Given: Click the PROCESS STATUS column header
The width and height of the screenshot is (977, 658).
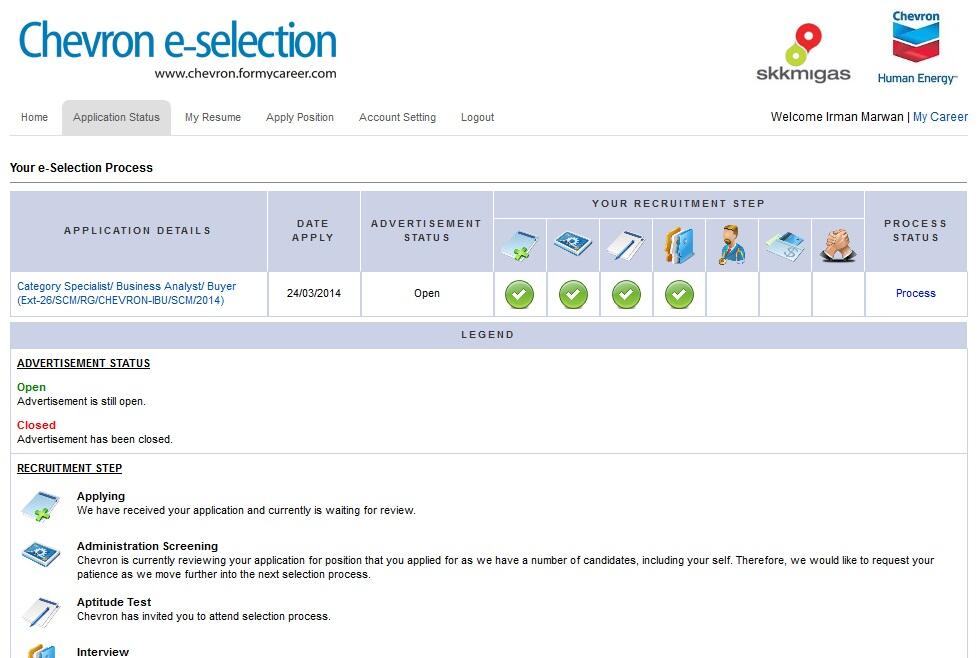Looking at the screenshot, I should coord(915,231).
